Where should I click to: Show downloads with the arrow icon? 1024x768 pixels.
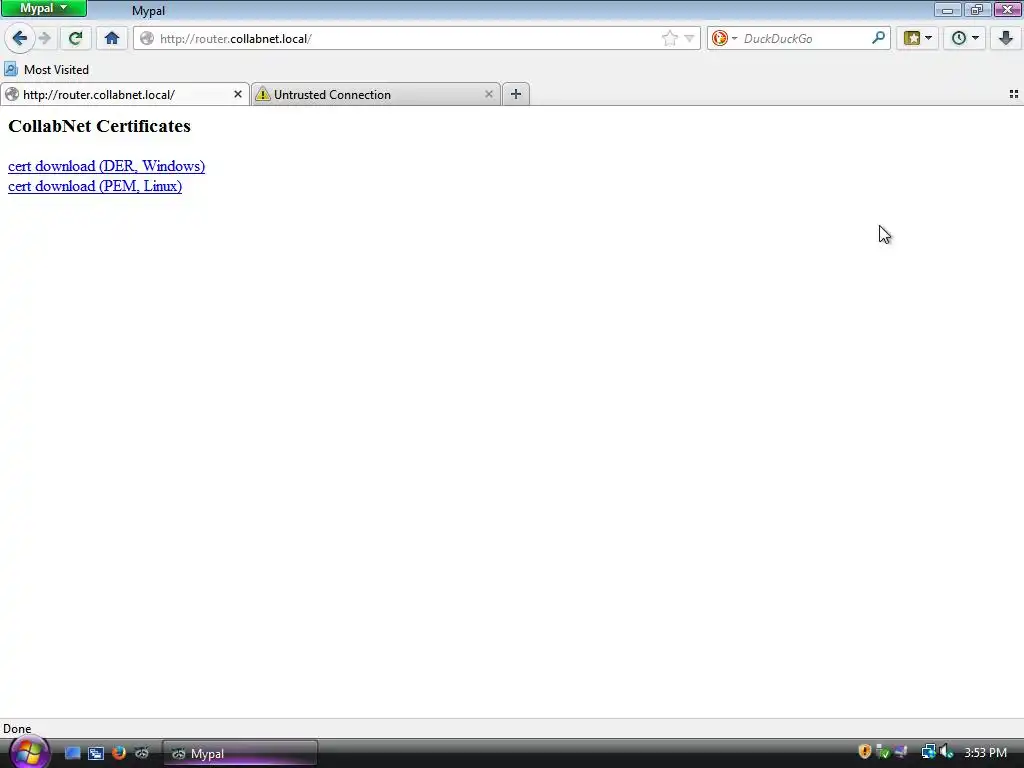coord(1006,39)
